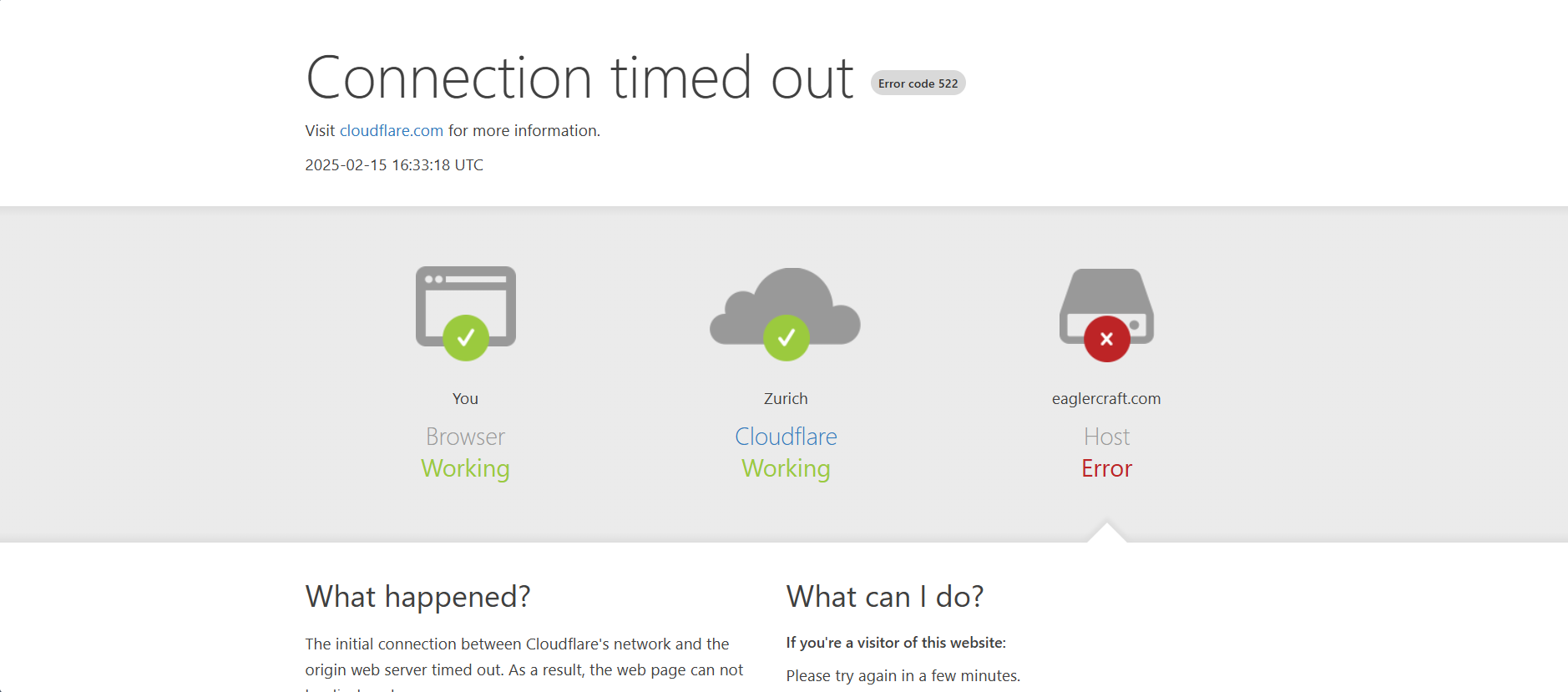
Task: Click the gray cloud icon
Action: pos(785,306)
